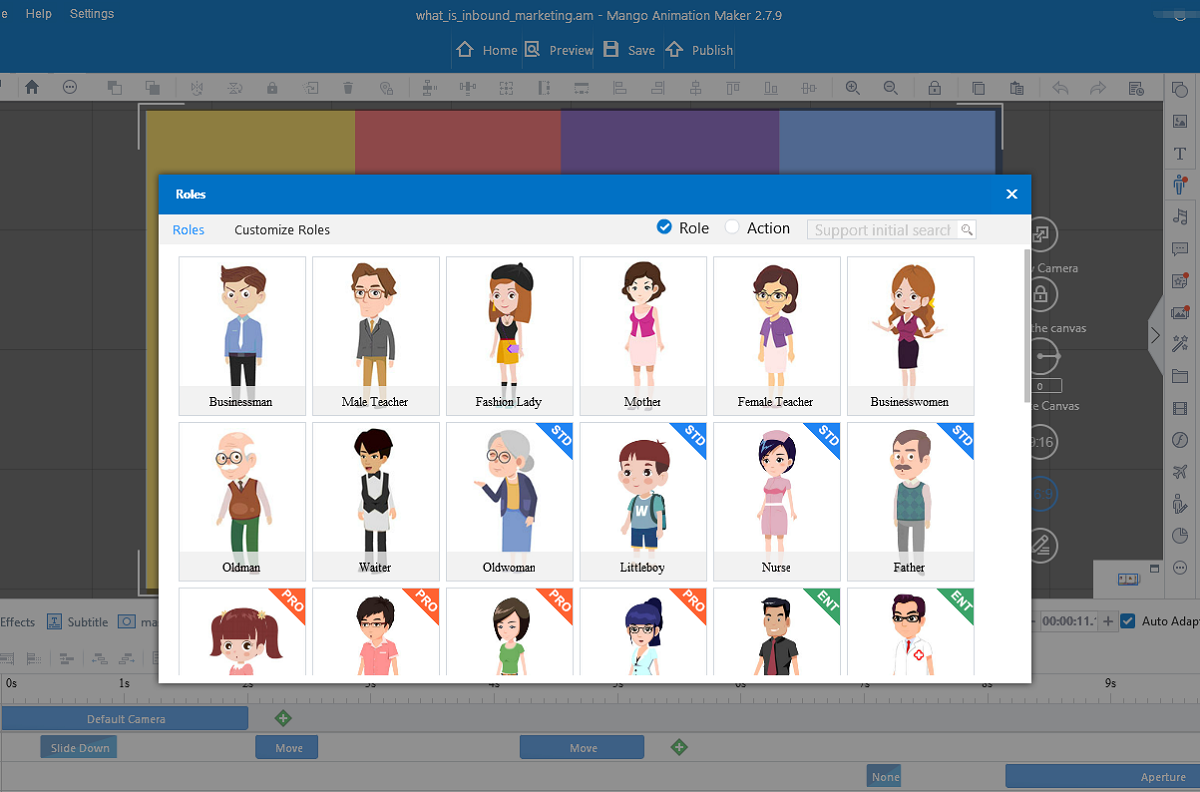Click the search magnifier in the Roles dialog

pyautogui.click(x=967, y=230)
